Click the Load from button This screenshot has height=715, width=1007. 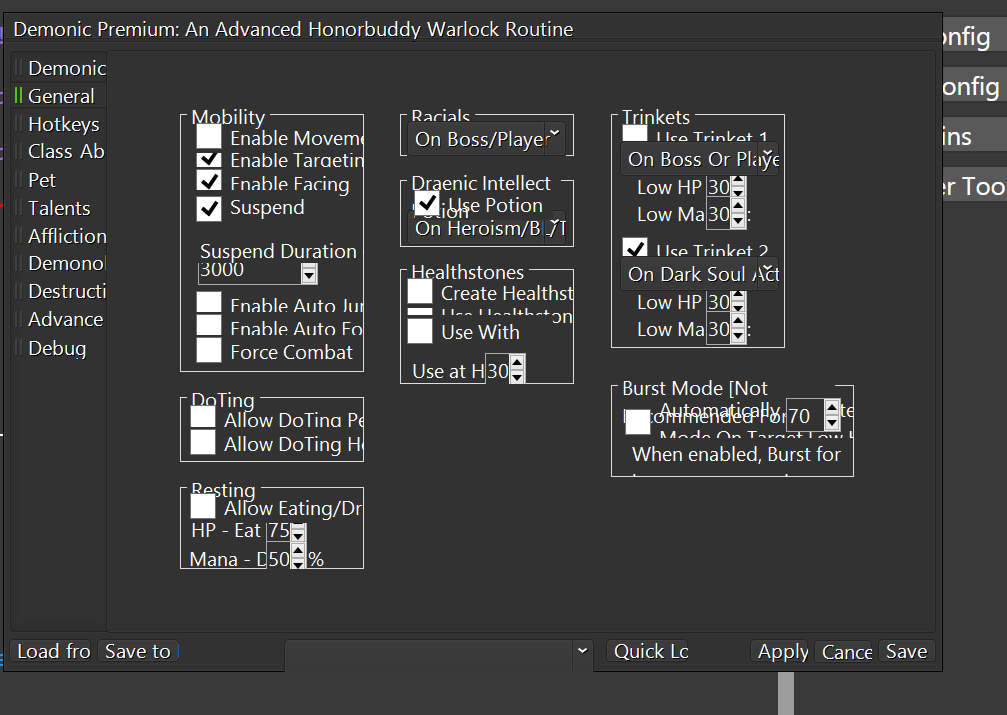[51, 651]
